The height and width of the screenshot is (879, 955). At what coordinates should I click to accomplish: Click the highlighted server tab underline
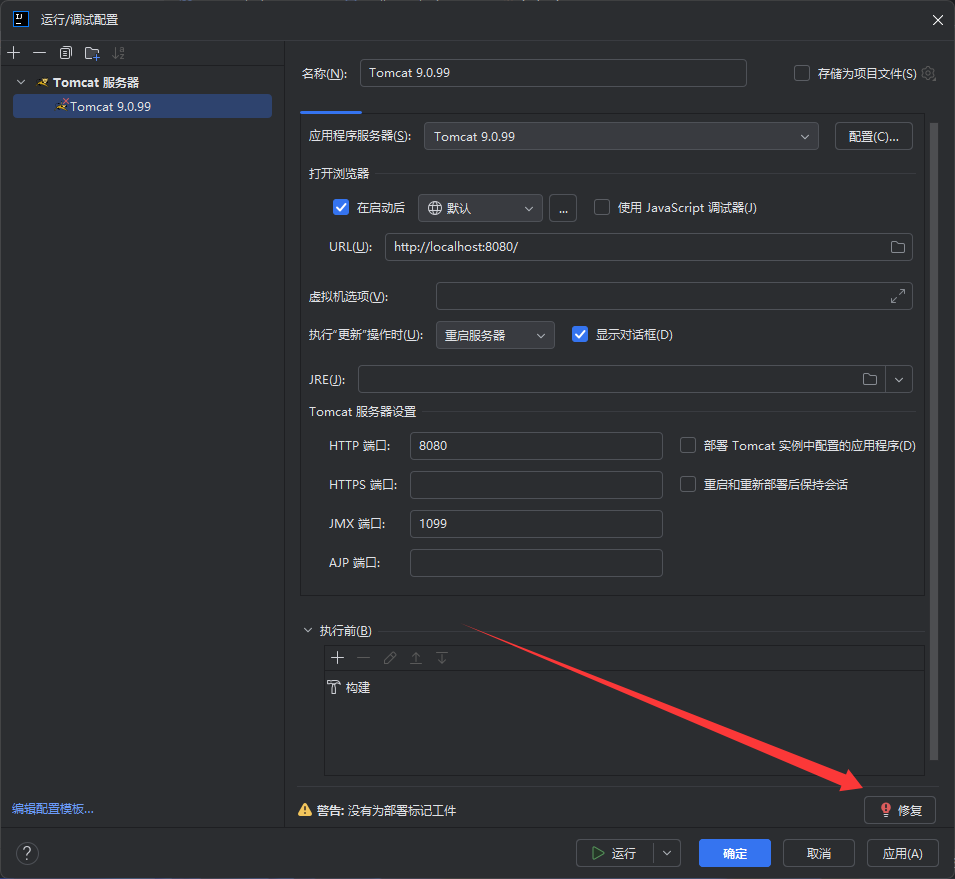tap(331, 112)
